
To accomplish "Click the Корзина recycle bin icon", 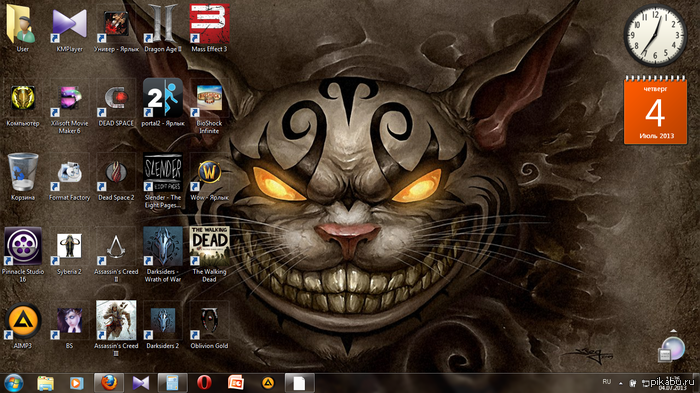I will point(22,177).
